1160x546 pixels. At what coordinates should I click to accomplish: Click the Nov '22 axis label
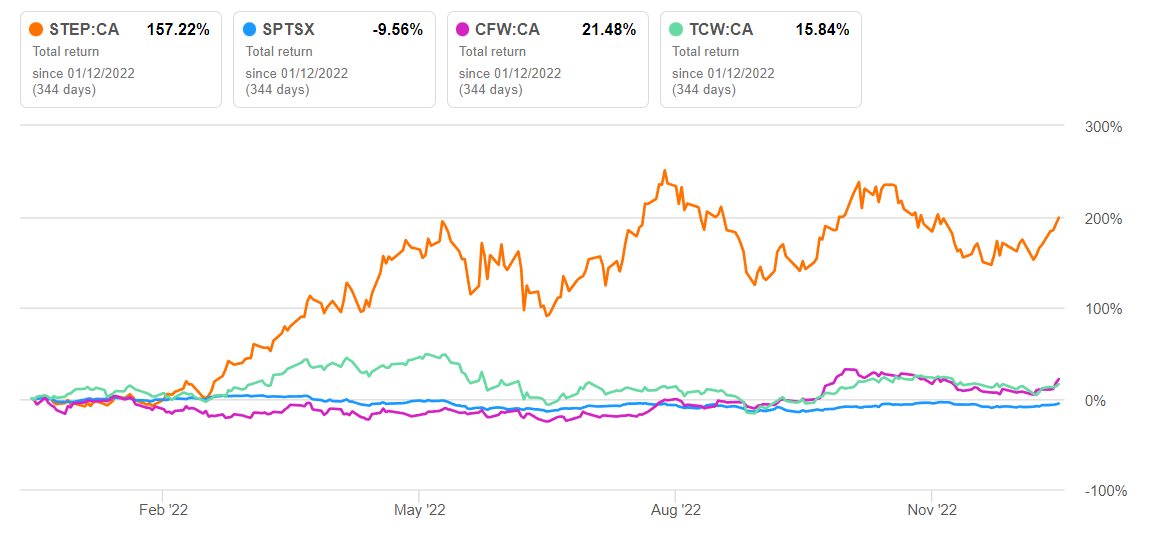932,510
